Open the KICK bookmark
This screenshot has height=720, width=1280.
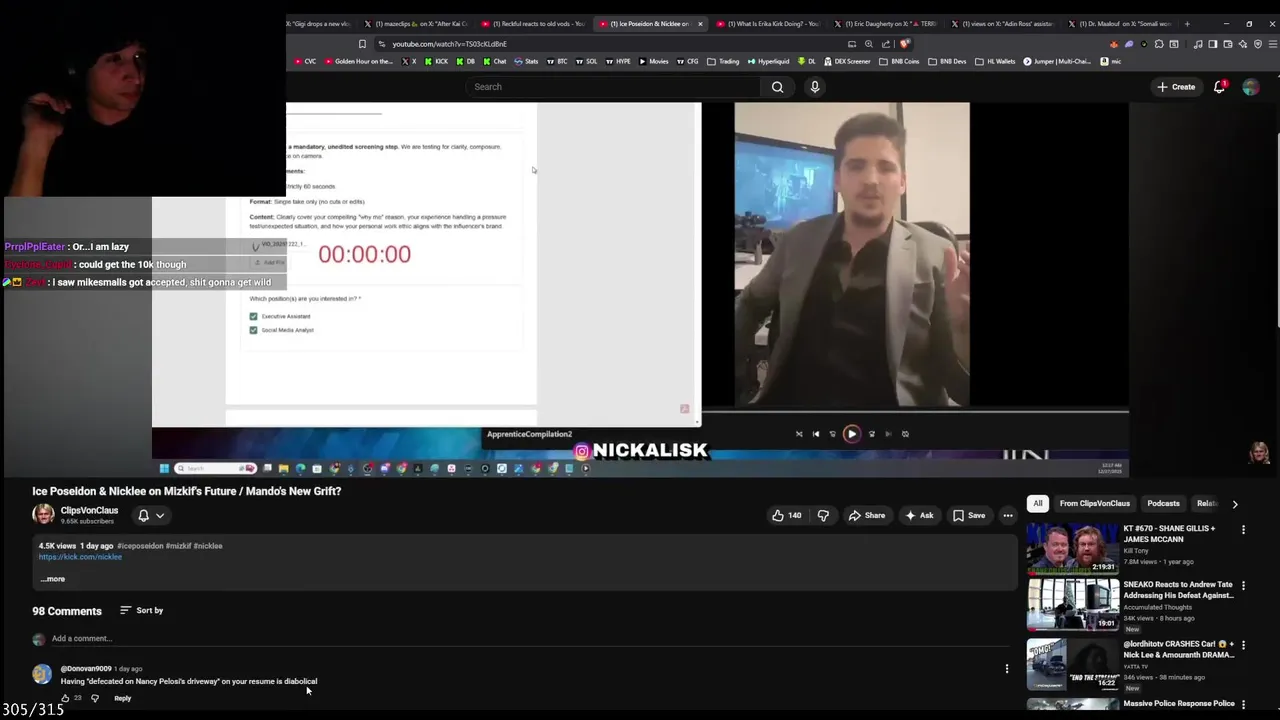point(436,61)
